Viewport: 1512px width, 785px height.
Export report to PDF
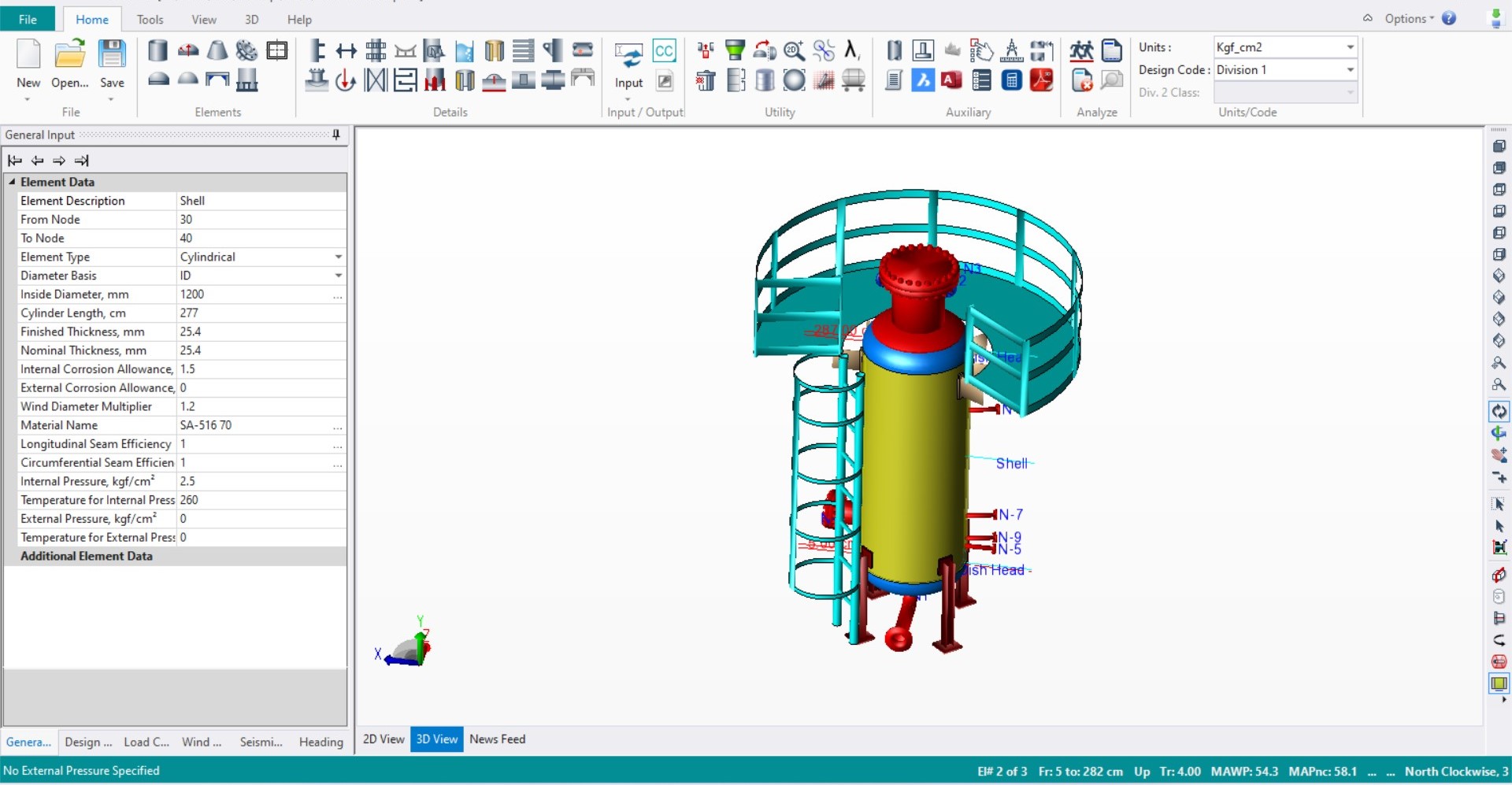click(1043, 80)
